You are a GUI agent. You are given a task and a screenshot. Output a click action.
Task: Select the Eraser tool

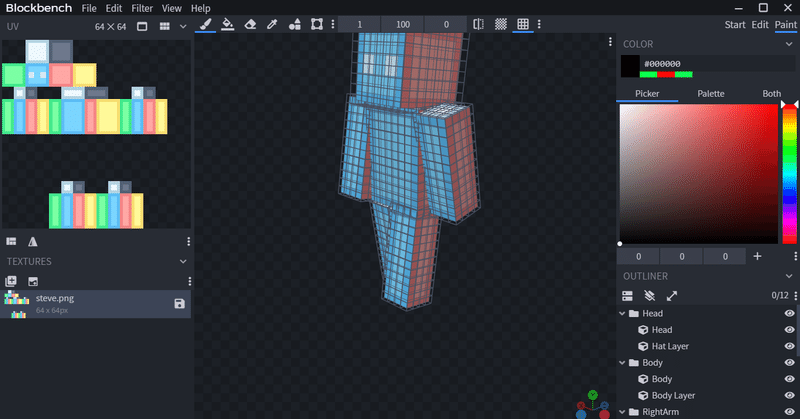tap(250, 24)
